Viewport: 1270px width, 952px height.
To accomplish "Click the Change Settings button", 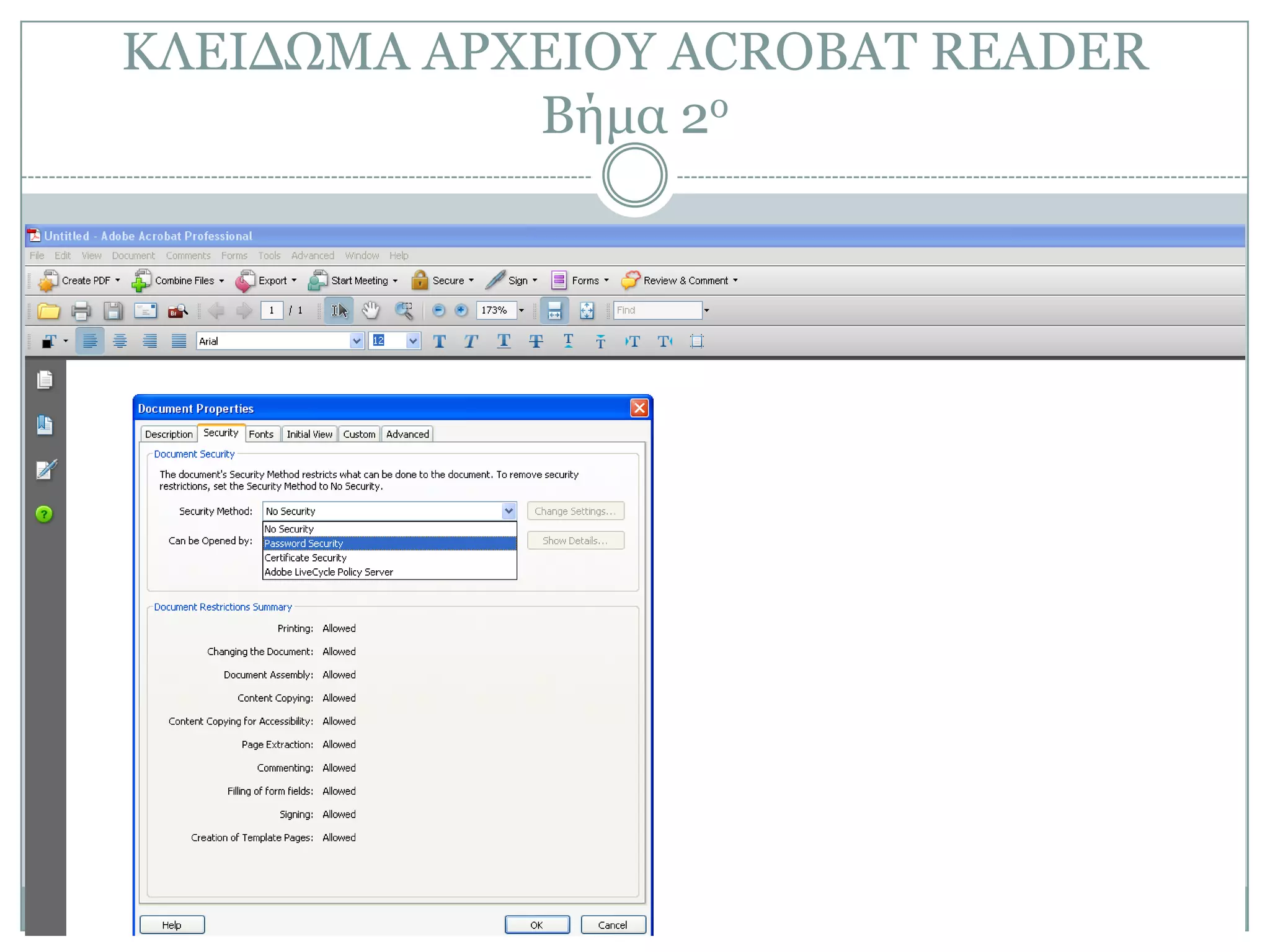I will [575, 511].
